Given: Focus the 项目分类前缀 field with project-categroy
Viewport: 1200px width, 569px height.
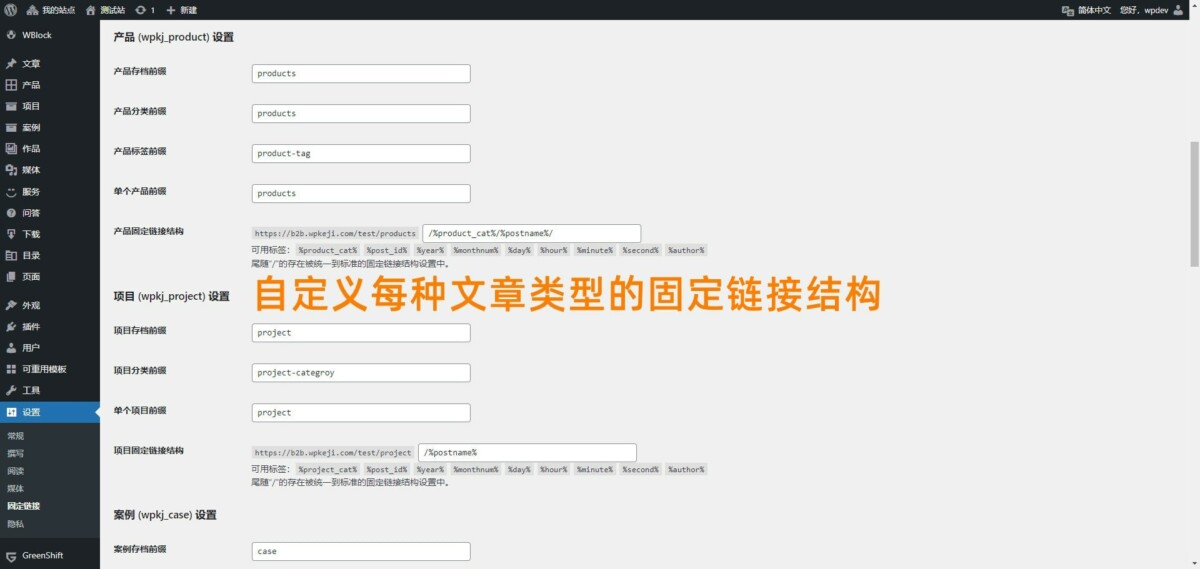Looking at the screenshot, I should (x=360, y=373).
